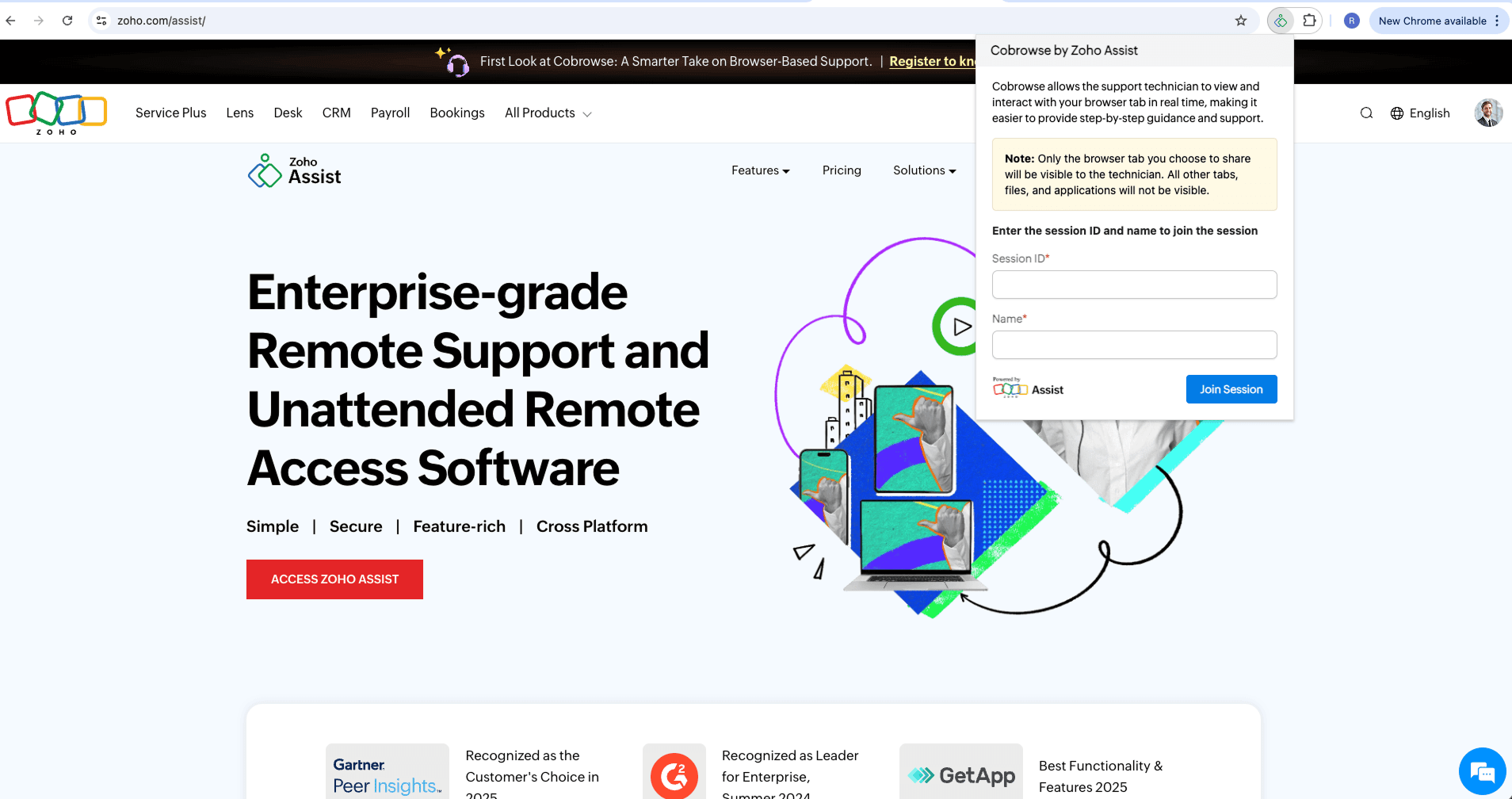
Task: Click the Enterprise-grade Remote Support headline
Action: point(478,380)
